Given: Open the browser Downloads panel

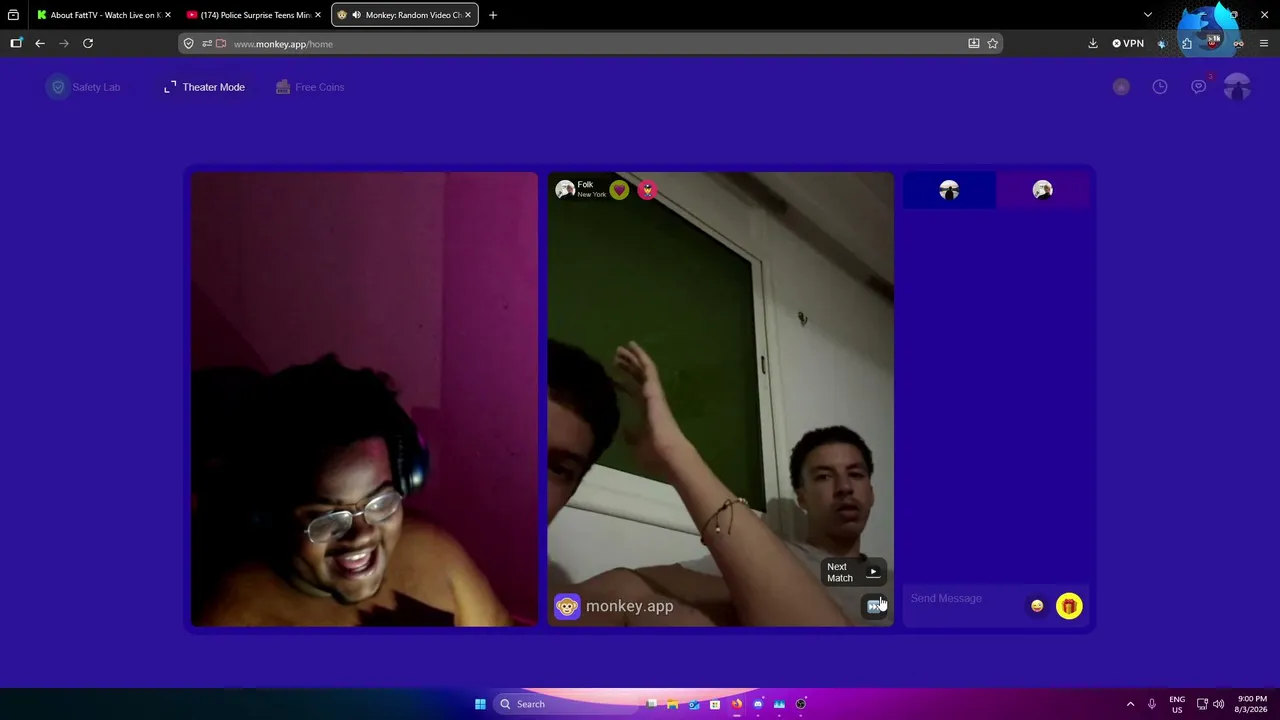Looking at the screenshot, I should click(x=1093, y=43).
